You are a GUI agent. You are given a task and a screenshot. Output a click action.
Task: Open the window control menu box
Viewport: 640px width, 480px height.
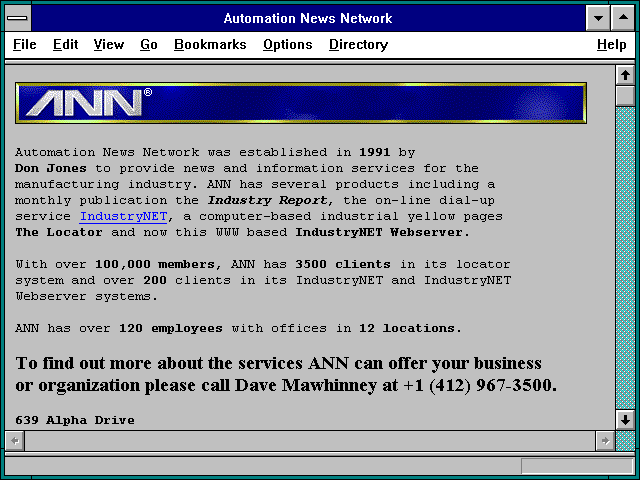click(18, 18)
